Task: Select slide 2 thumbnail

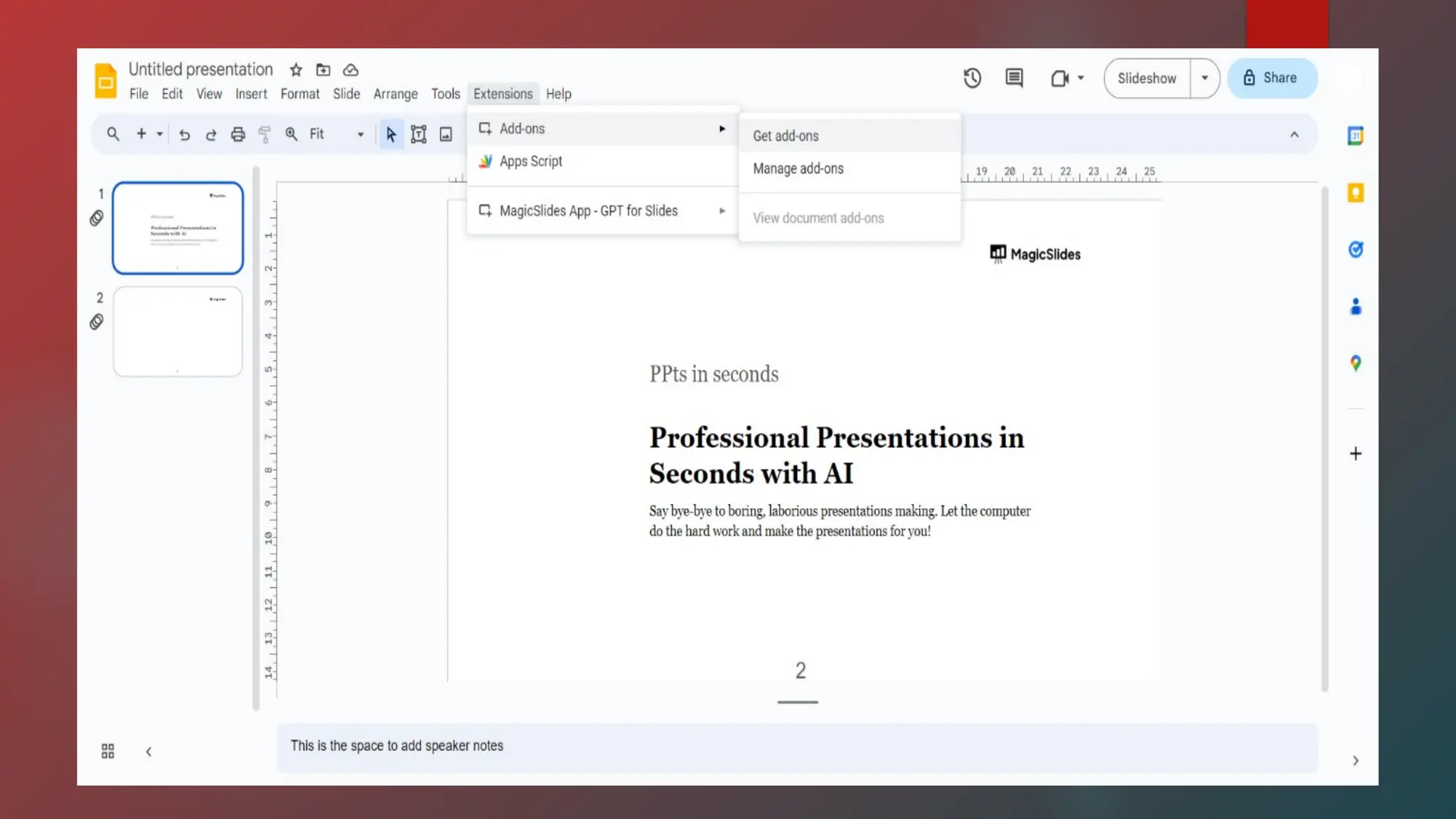Action: pyautogui.click(x=178, y=331)
